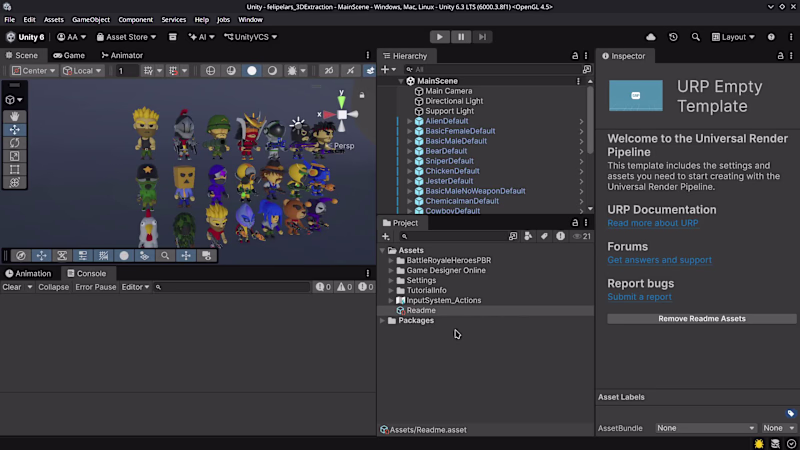Open the Assets menu
Screen dimensions: 800x450
tap(54, 19)
